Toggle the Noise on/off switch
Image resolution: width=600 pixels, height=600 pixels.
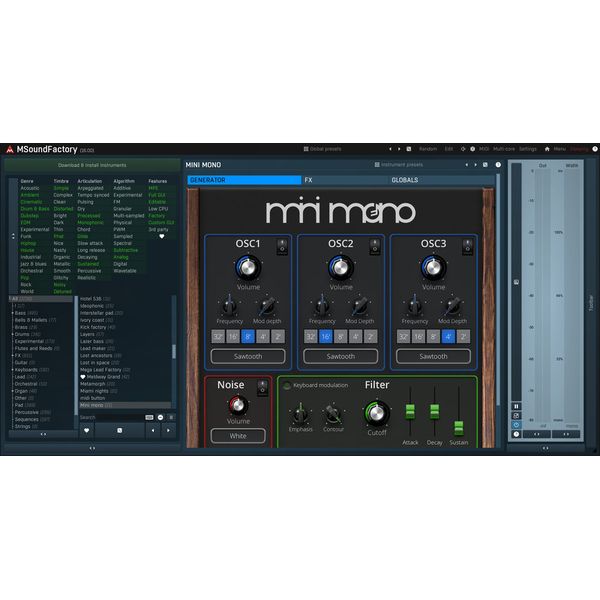click(x=262, y=388)
